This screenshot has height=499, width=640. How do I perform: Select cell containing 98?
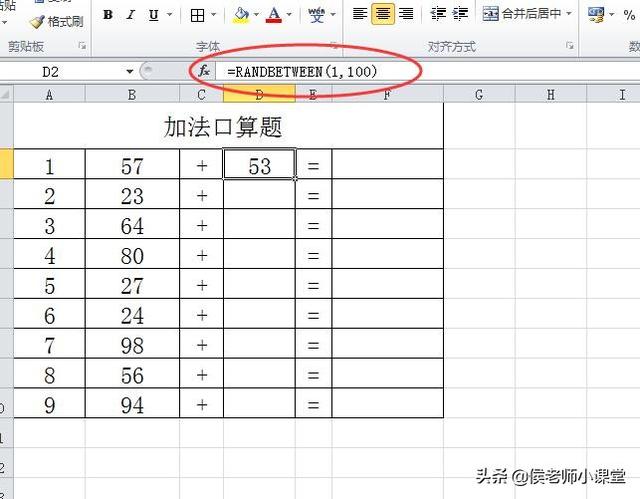132,344
